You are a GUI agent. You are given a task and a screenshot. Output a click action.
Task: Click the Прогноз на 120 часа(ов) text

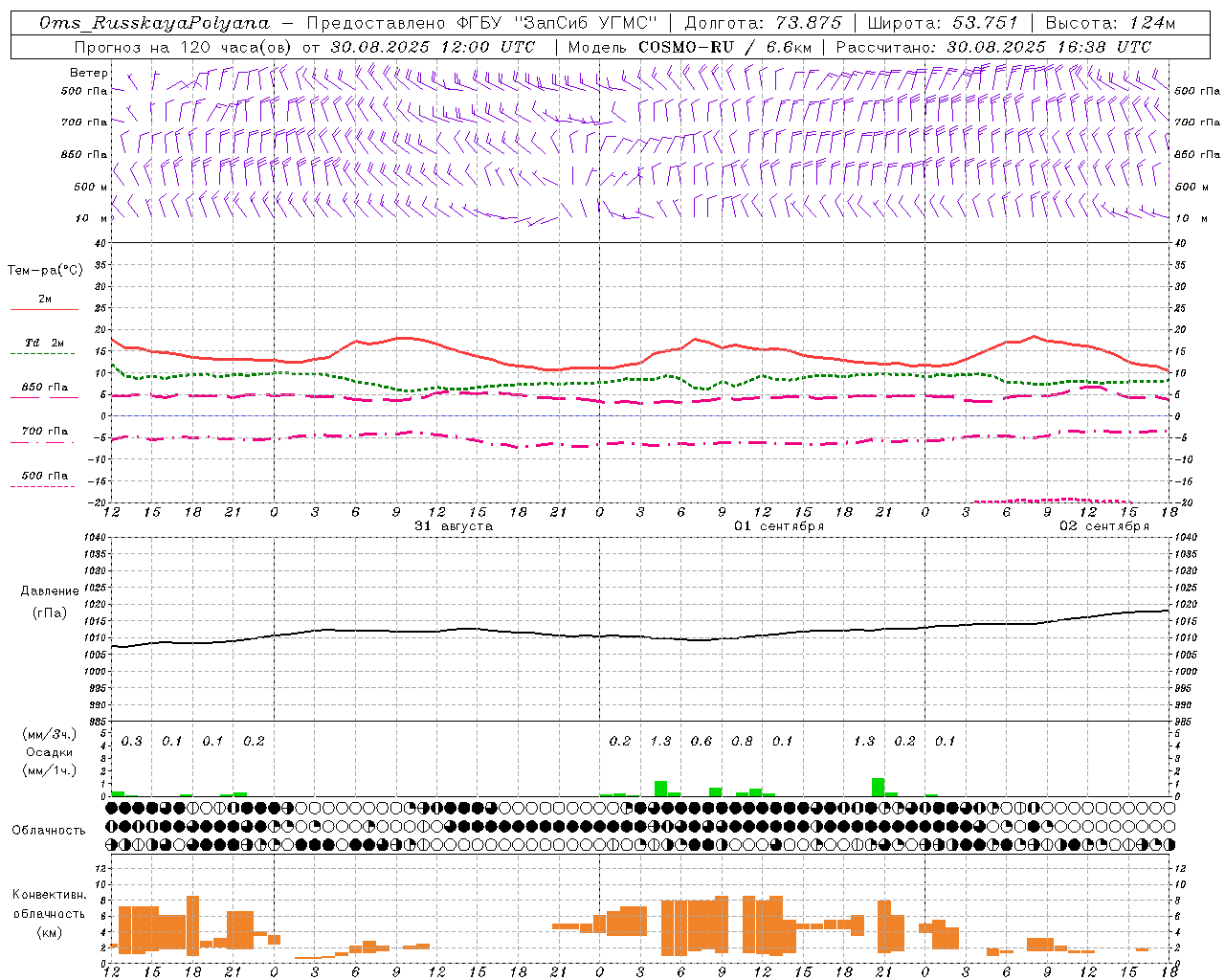click(185, 47)
